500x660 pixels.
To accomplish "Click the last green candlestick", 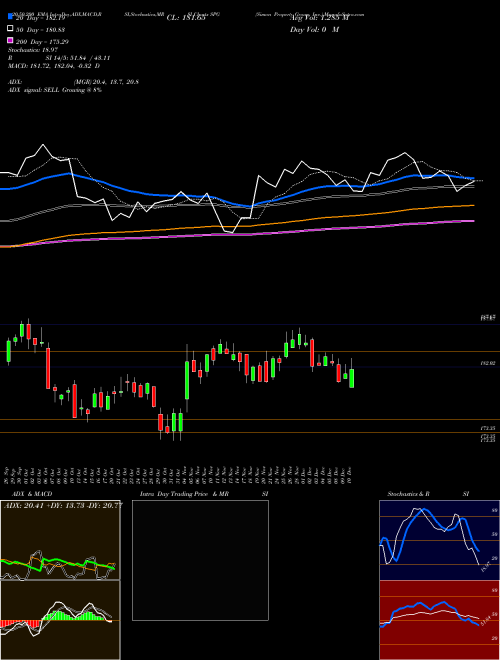I will 351,378.
